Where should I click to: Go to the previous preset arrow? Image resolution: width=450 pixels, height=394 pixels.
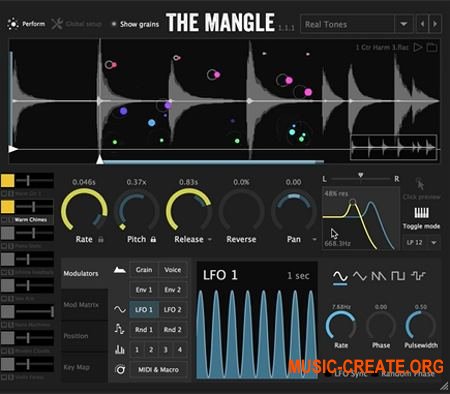422,24
